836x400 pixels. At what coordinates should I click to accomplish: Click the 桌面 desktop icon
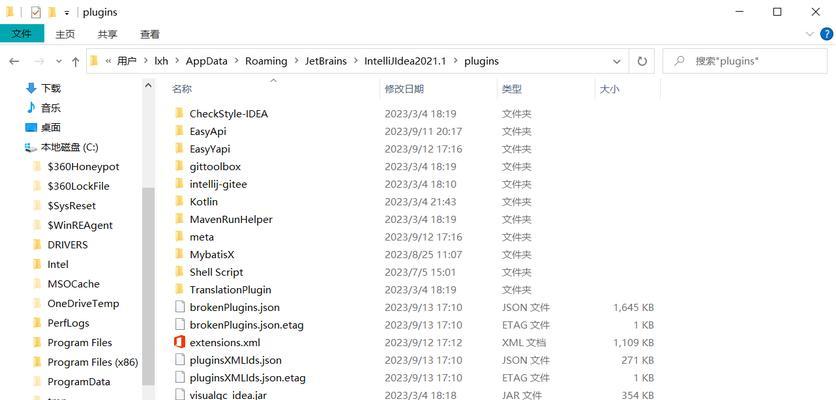pos(31,127)
